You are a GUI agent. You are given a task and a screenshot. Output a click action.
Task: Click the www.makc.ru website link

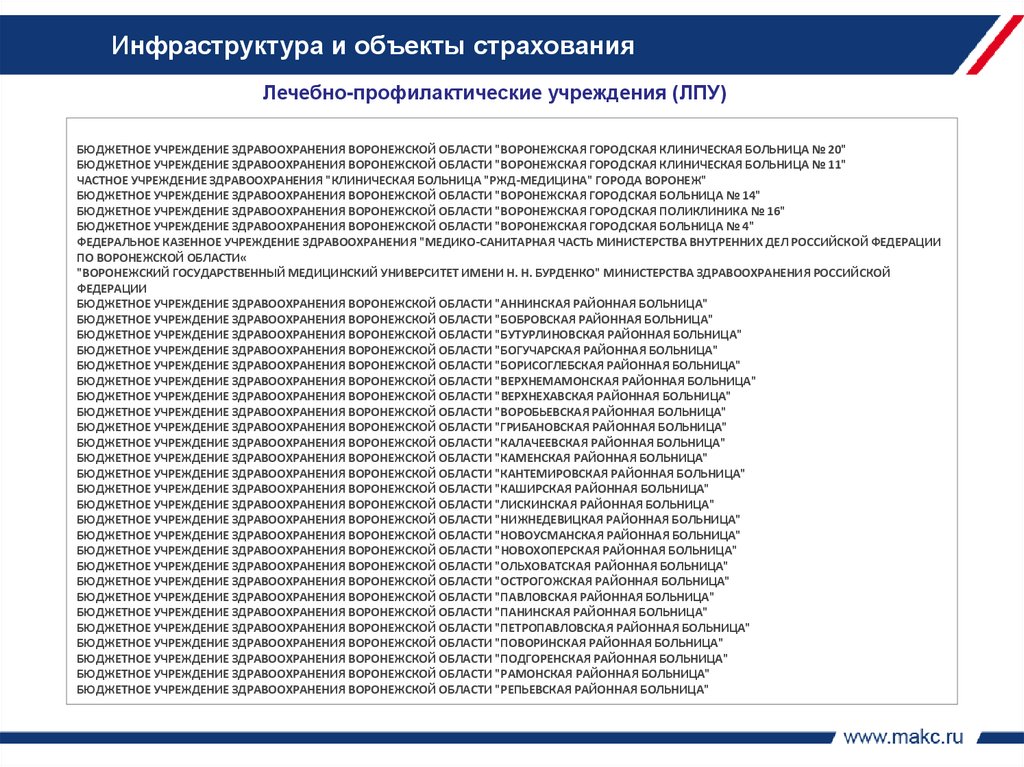tap(903, 738)
